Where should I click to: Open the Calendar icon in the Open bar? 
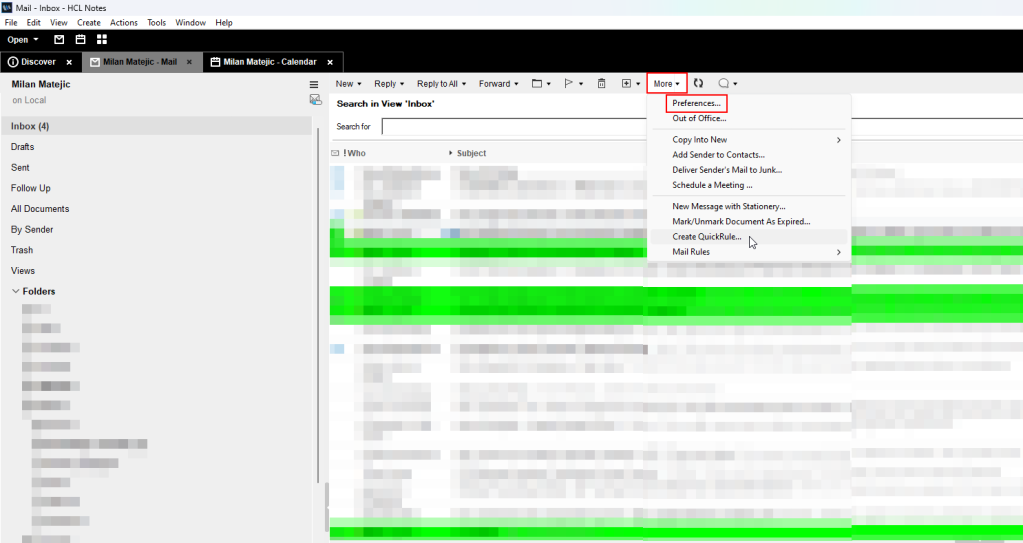(80, 40)
